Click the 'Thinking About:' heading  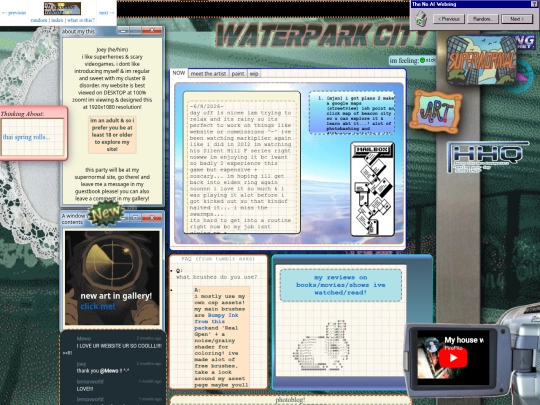(22, 114)
